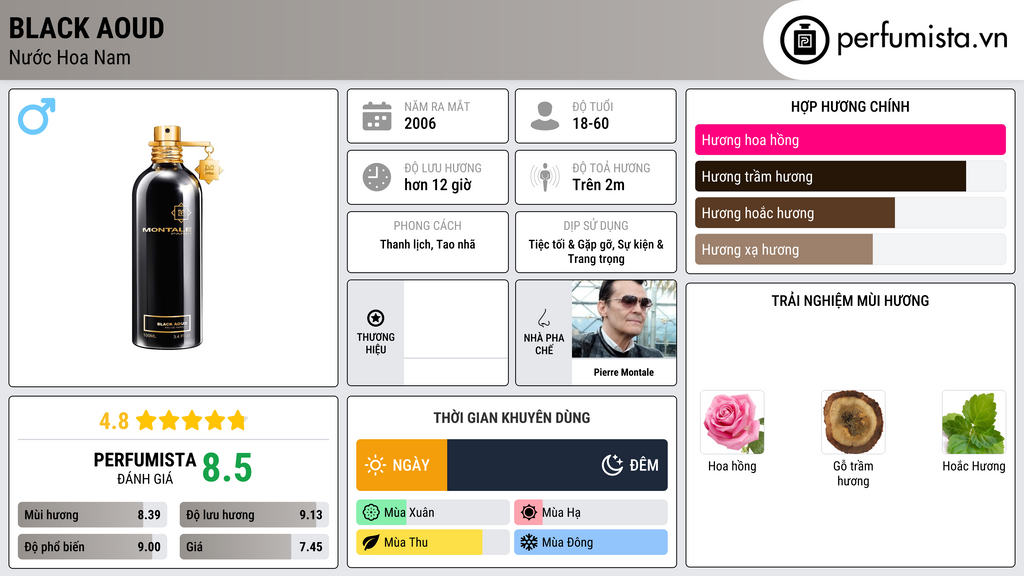Click the Nước Hoa Nam subtitle
Viewport: 1024px width, 576px height.
click(70, 57)
